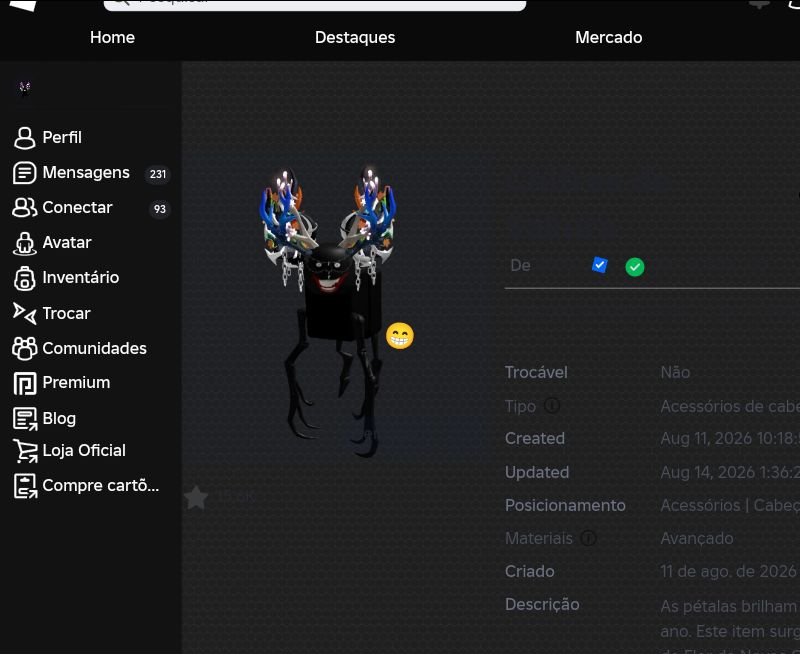Open Perfil from the sidebar

[x=47, y=138]
